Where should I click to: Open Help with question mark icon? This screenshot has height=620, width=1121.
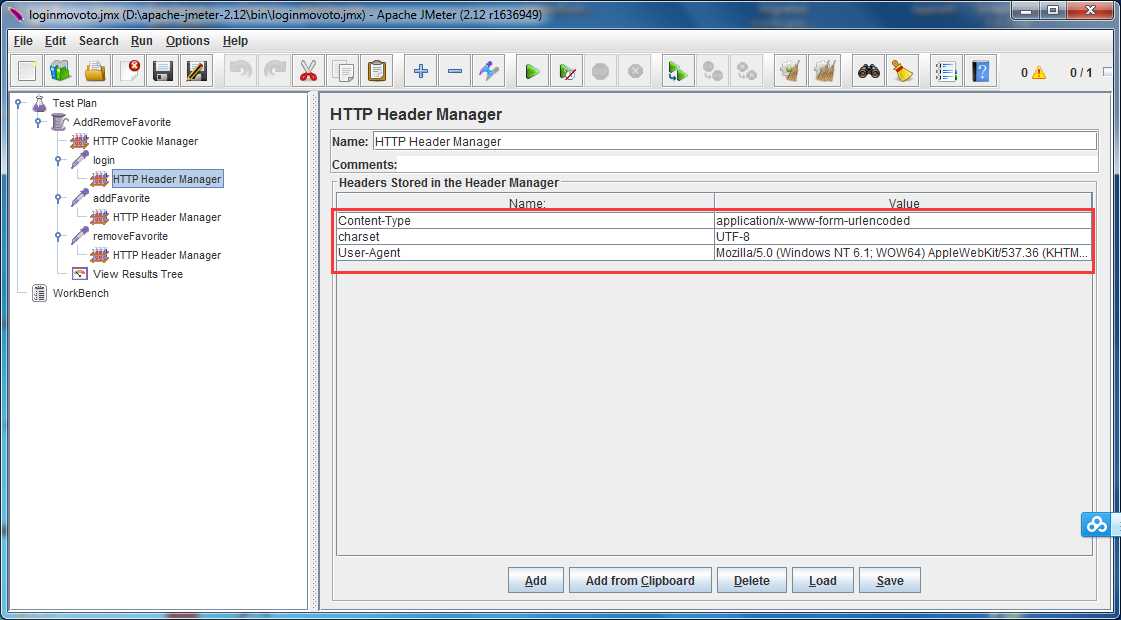(x=981, y=72)
